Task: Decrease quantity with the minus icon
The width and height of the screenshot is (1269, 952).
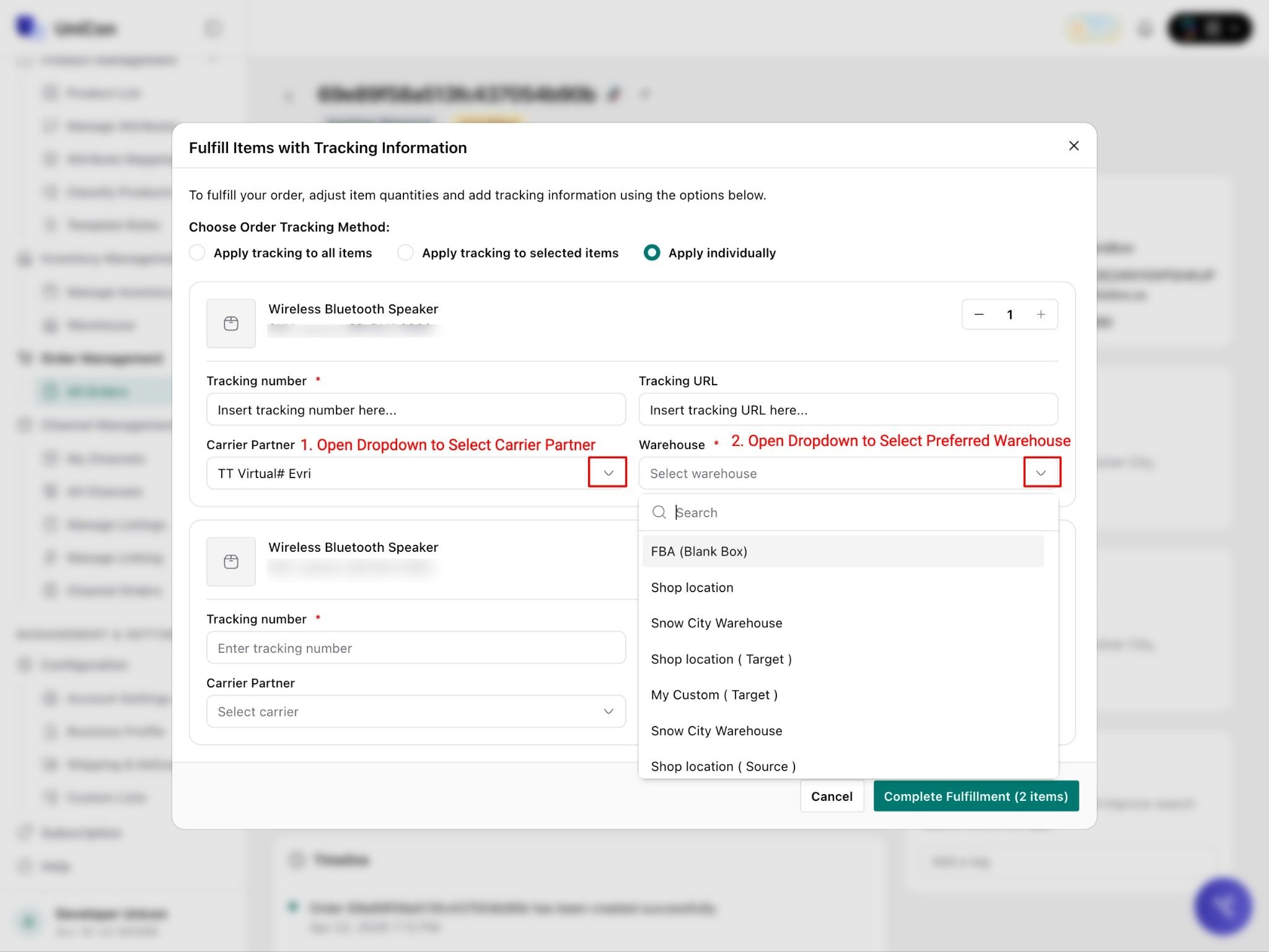Action: point(979,315)
